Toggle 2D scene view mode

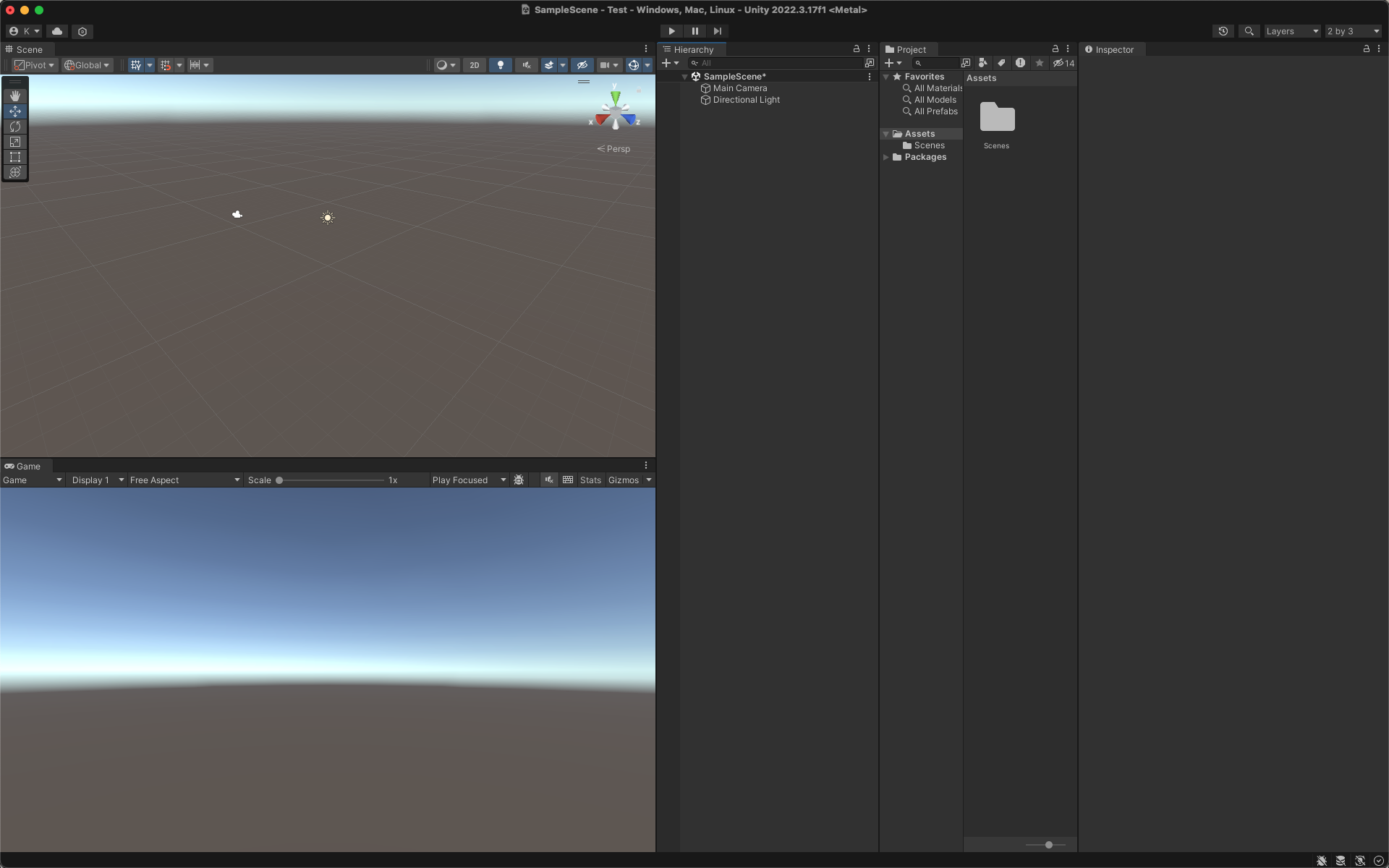[474, 65]
